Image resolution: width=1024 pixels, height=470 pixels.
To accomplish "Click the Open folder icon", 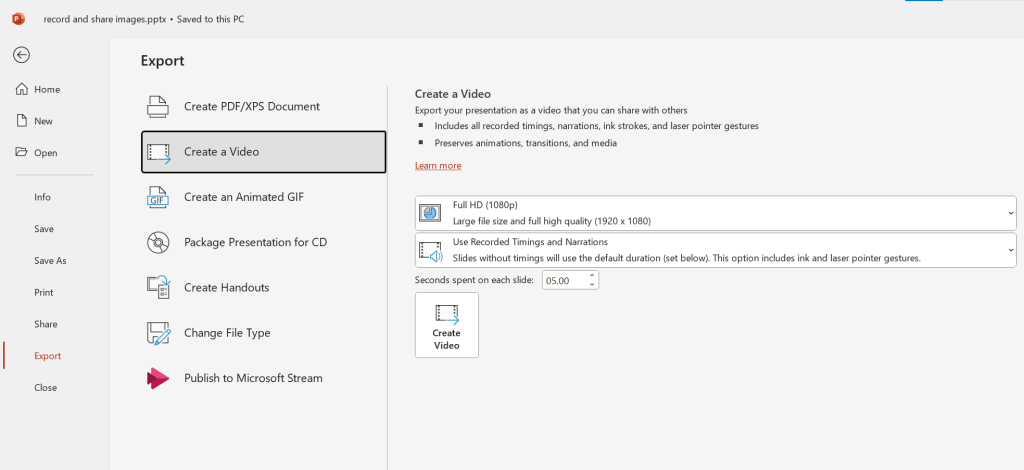I will pyautogui.click(x=22, y=152).
